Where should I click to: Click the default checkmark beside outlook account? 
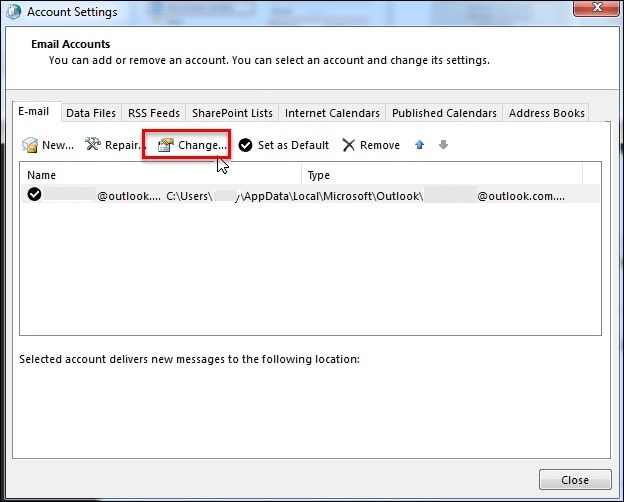[35, 194]
